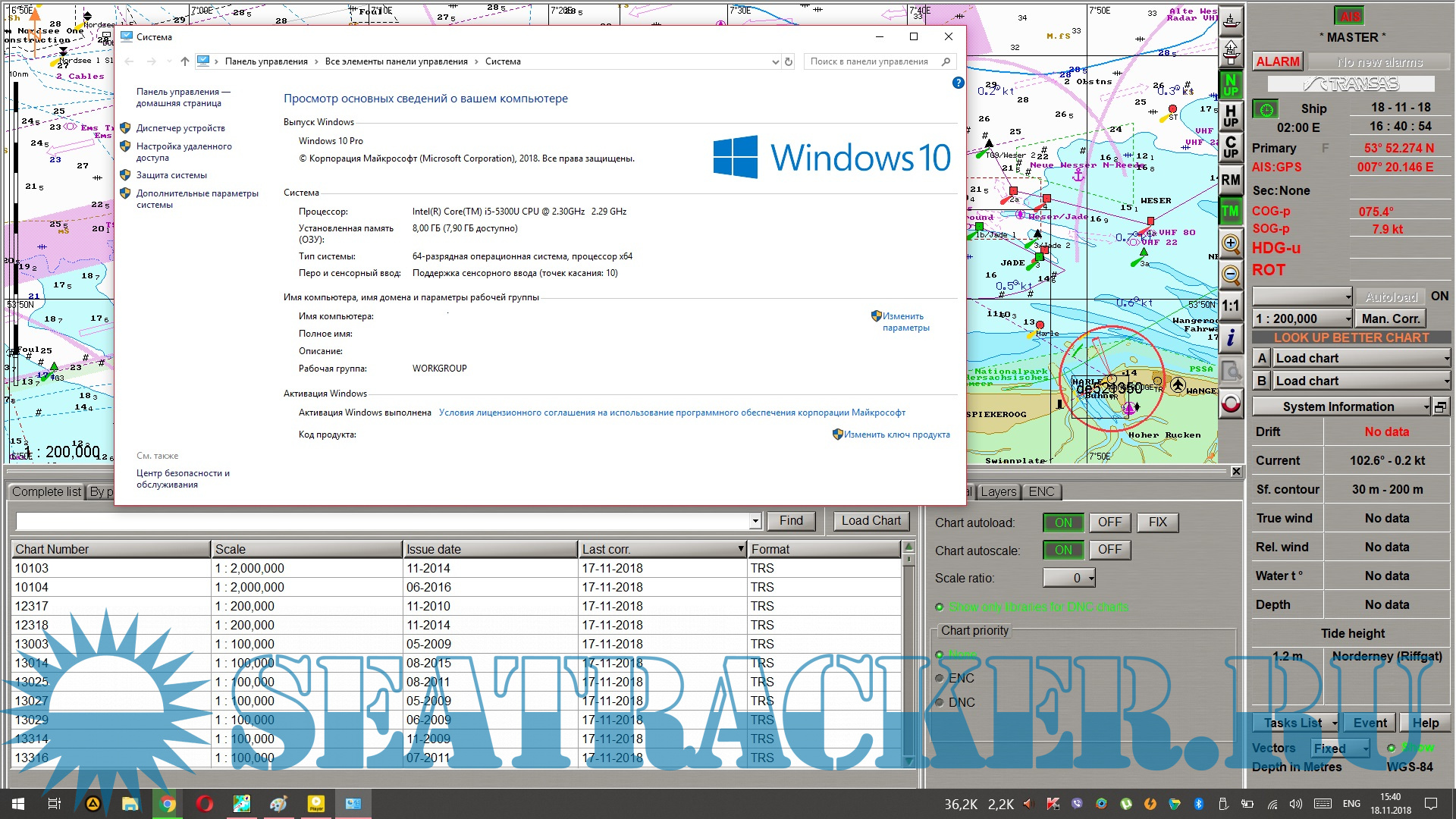Open the Complete list tab
Screen dimensions: 1456x819
click(x=46, y=492)
